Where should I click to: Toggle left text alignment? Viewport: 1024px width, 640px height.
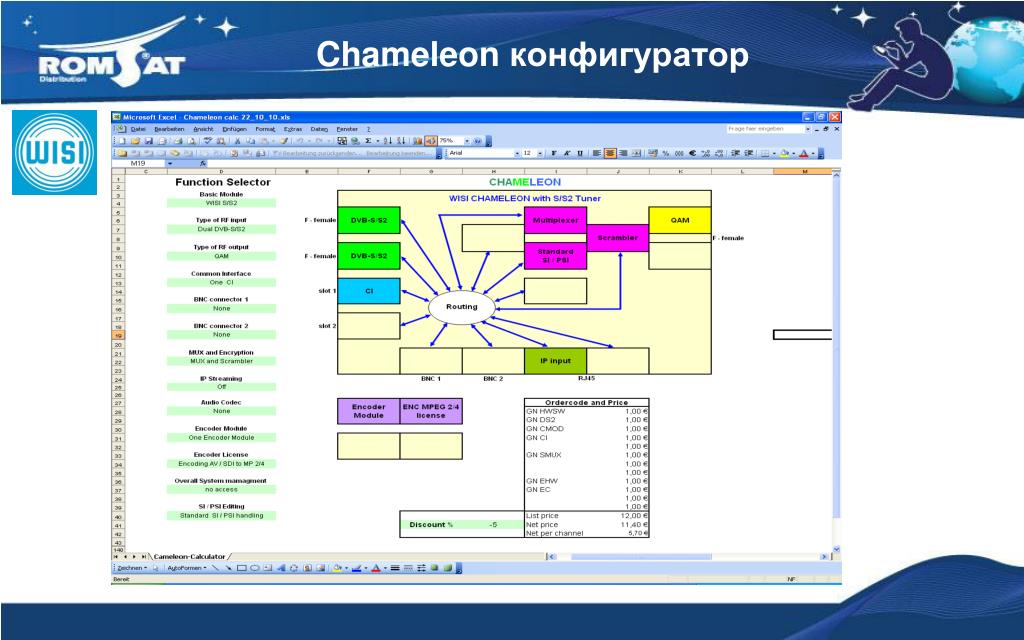coord(597,153)
